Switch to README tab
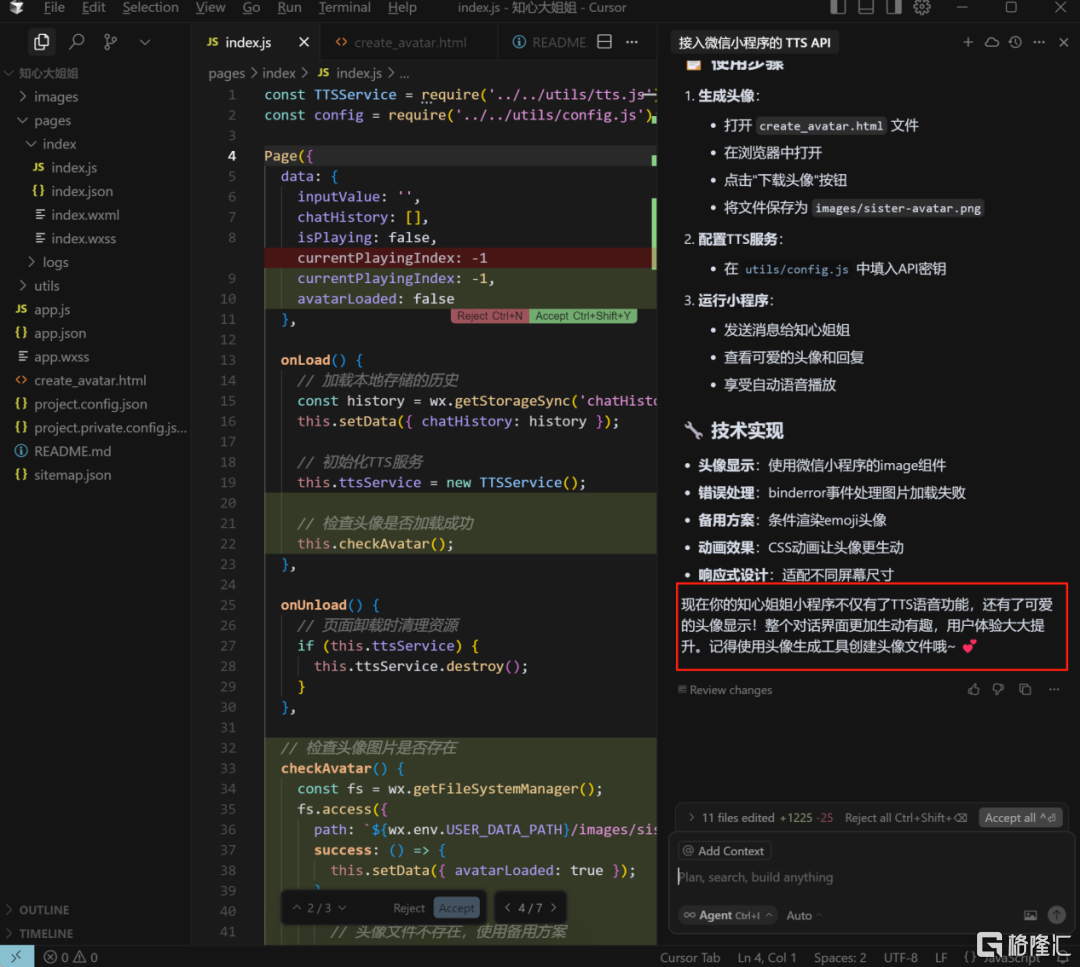The image size is (1080, 967). pyautogui.click(x=550, y=42)
